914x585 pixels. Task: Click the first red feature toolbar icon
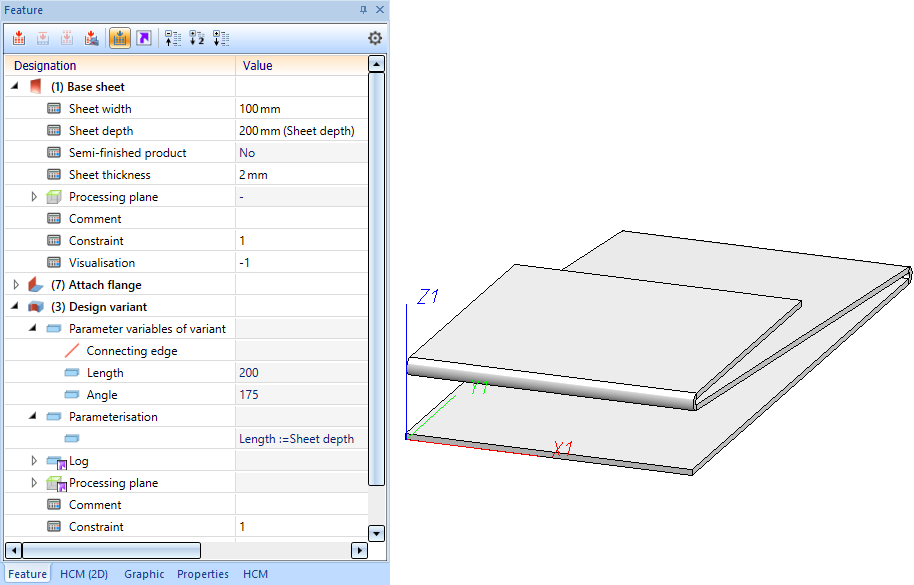pyautogui.click(x=19, y=38)
